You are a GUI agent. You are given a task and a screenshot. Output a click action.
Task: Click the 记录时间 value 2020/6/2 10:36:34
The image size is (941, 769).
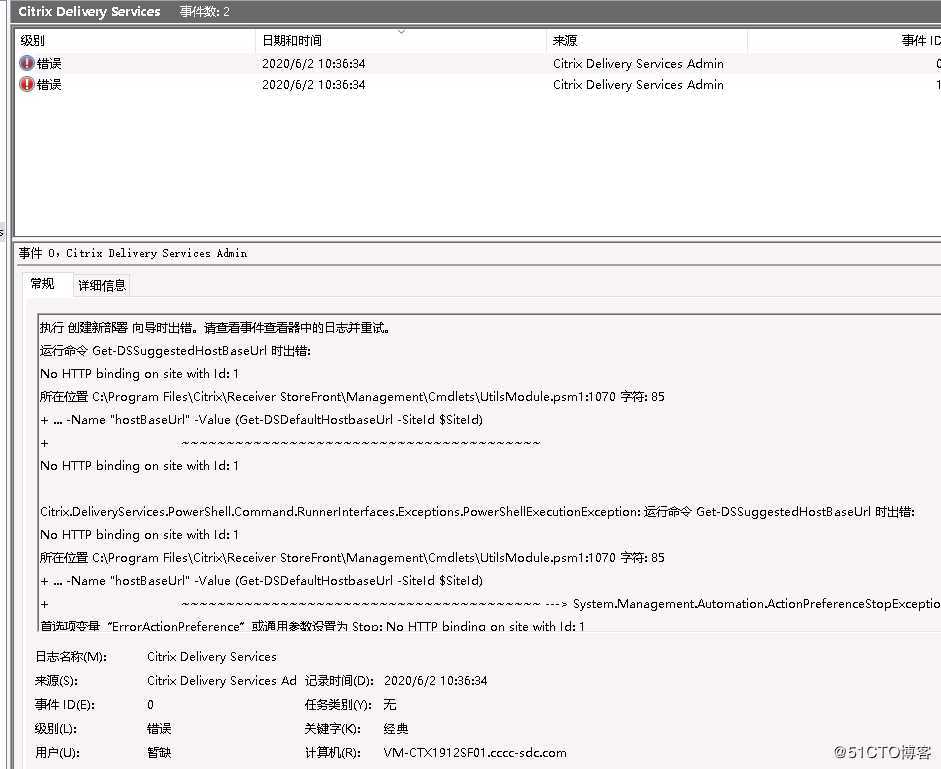coord(436,681)
